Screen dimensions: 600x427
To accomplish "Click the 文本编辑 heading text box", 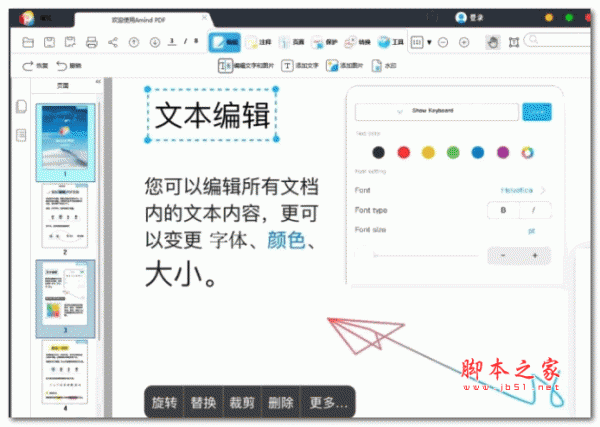I will pyautogui.click(x=212, y=115).
